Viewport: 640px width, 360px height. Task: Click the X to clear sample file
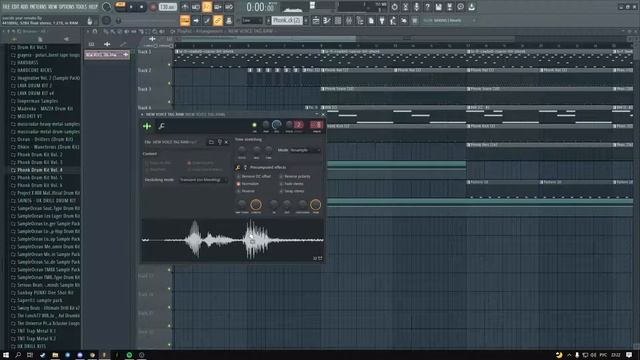coord(227,142)
